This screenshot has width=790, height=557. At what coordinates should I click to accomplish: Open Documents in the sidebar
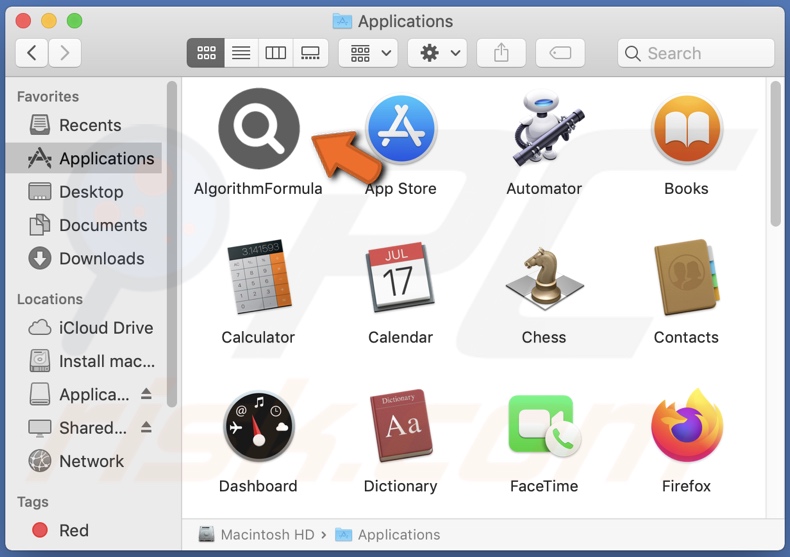[84, 225]
